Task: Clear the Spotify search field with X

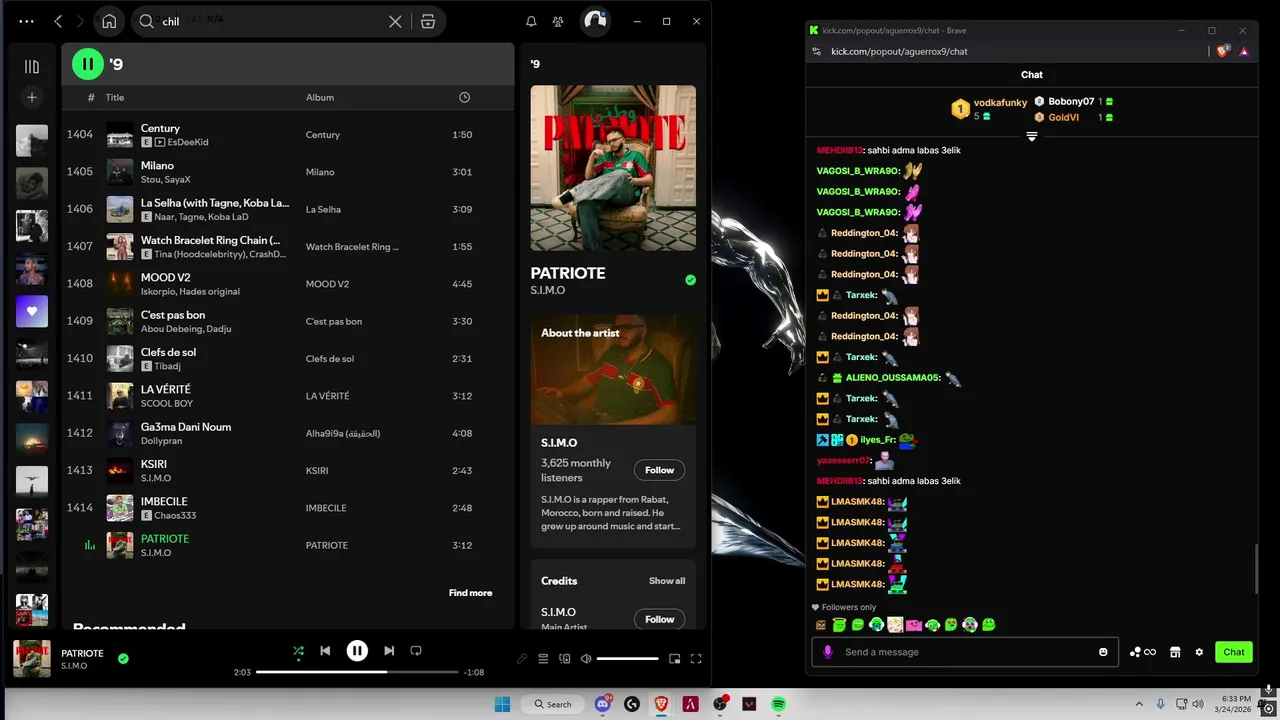Action: [395, 21]
